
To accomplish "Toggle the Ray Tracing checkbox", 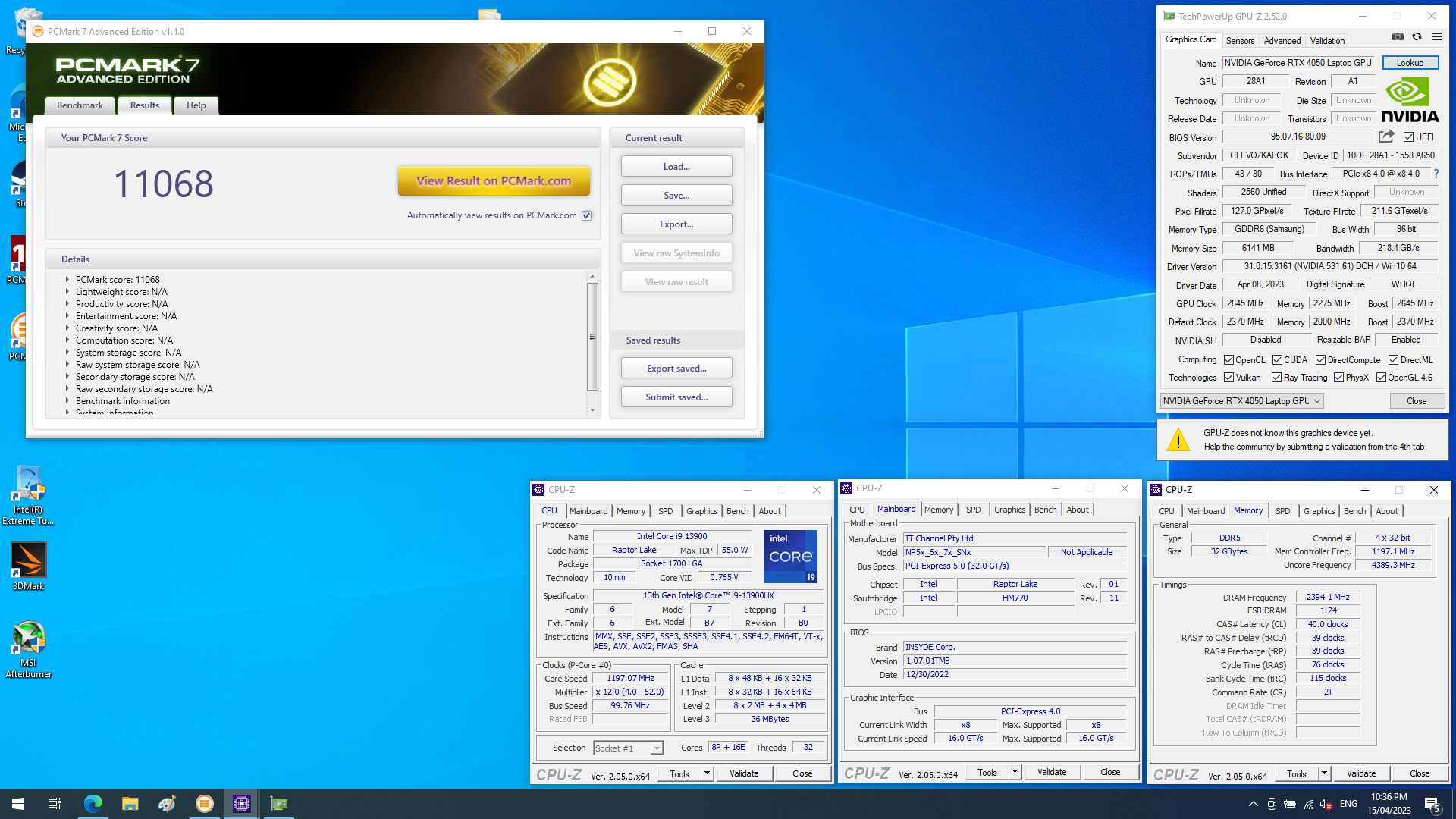I will 1277,378.
